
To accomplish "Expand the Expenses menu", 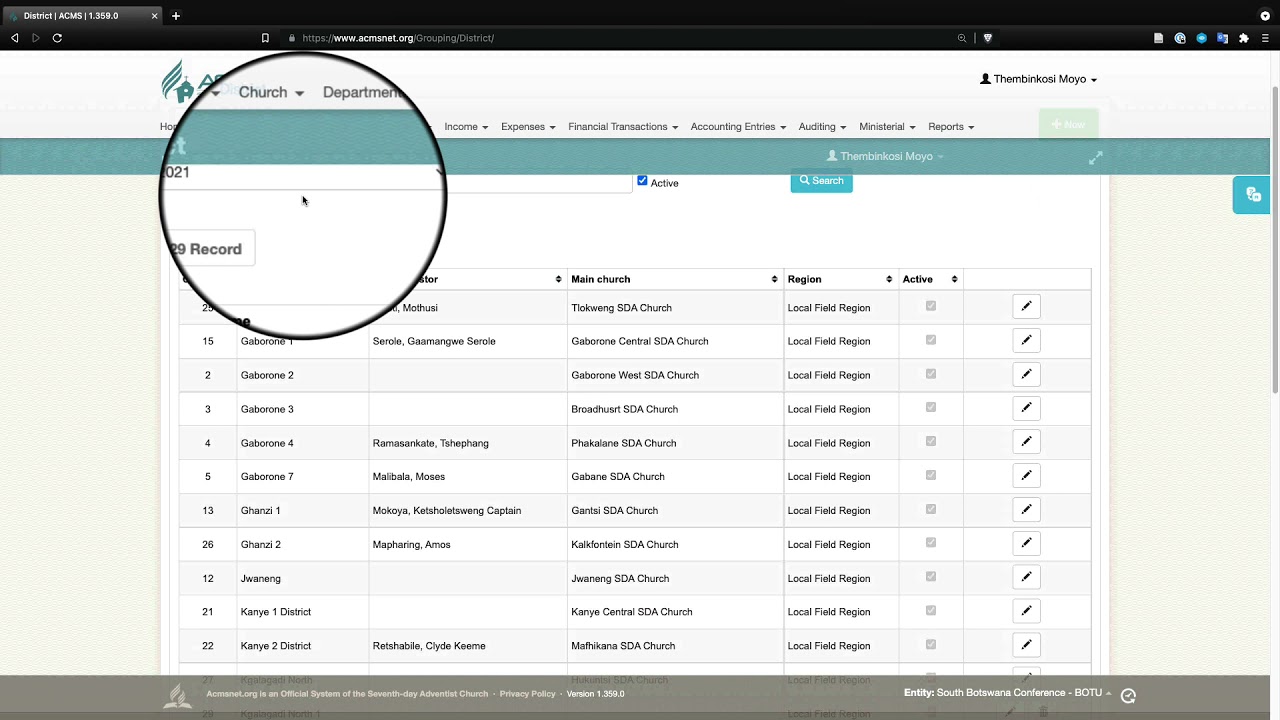I will coord(528,127).
